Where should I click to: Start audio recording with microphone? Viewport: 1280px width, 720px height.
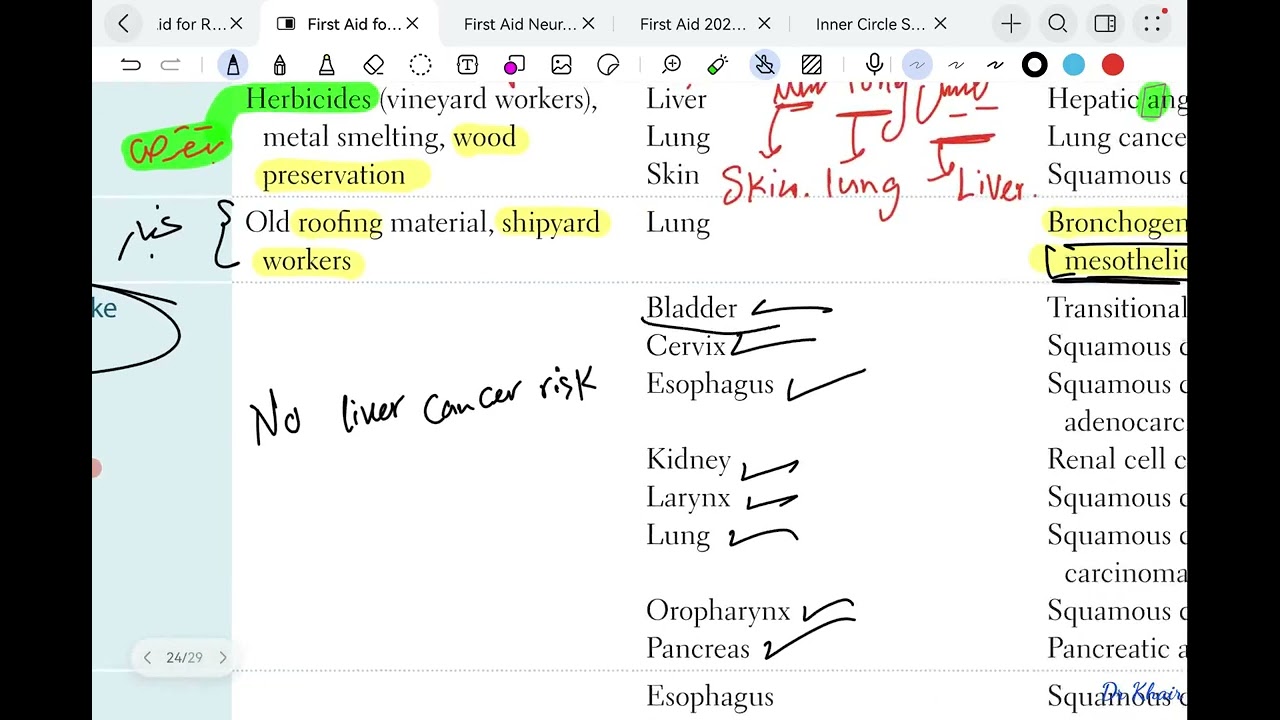(874, 65)
